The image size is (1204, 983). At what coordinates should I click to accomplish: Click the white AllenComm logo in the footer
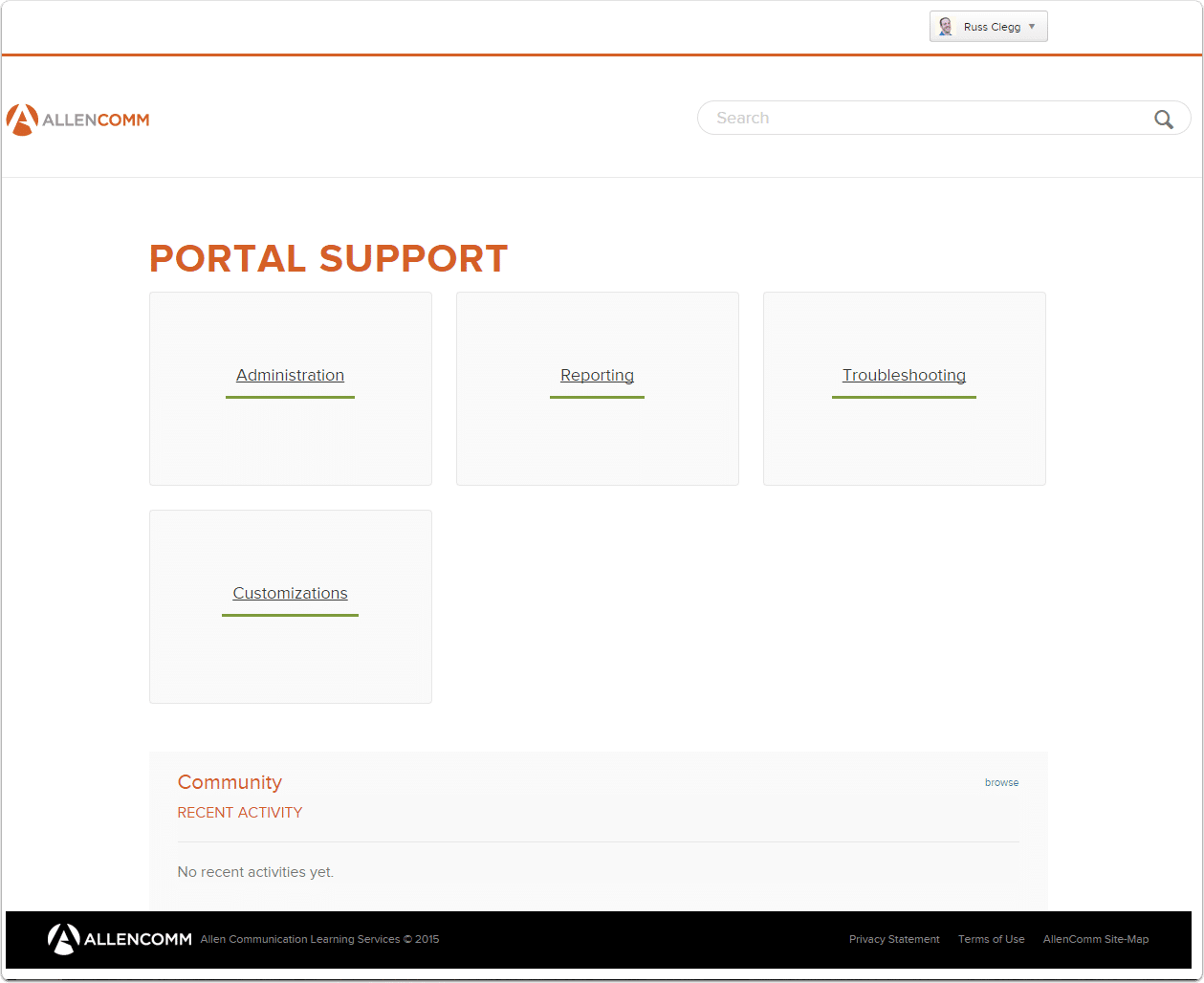pos(120,939)
